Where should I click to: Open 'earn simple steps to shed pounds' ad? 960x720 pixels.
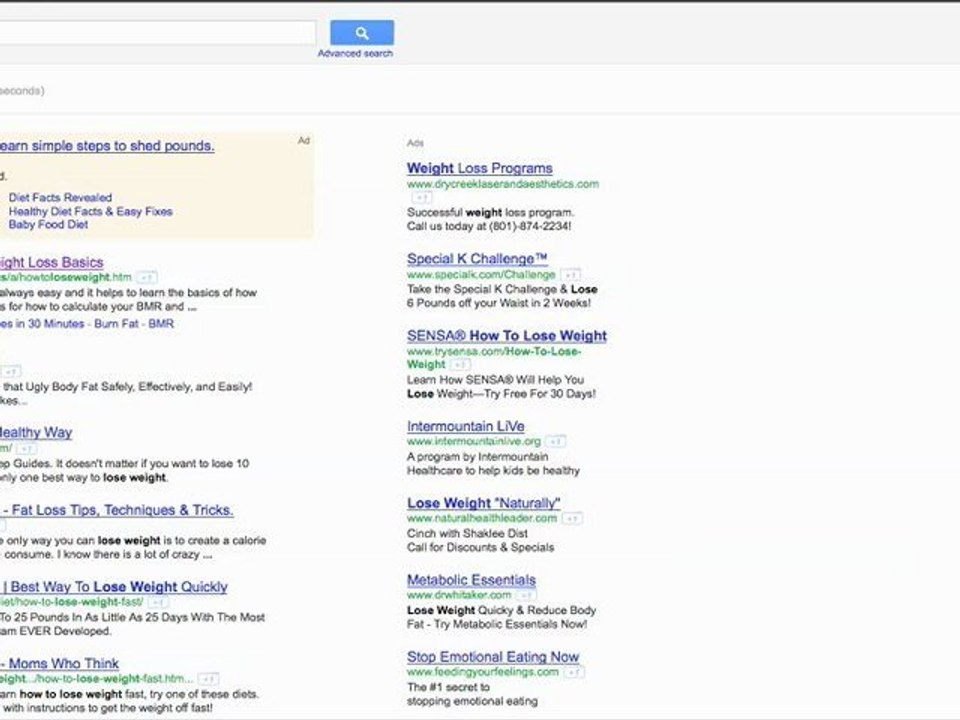click(107, 146)
